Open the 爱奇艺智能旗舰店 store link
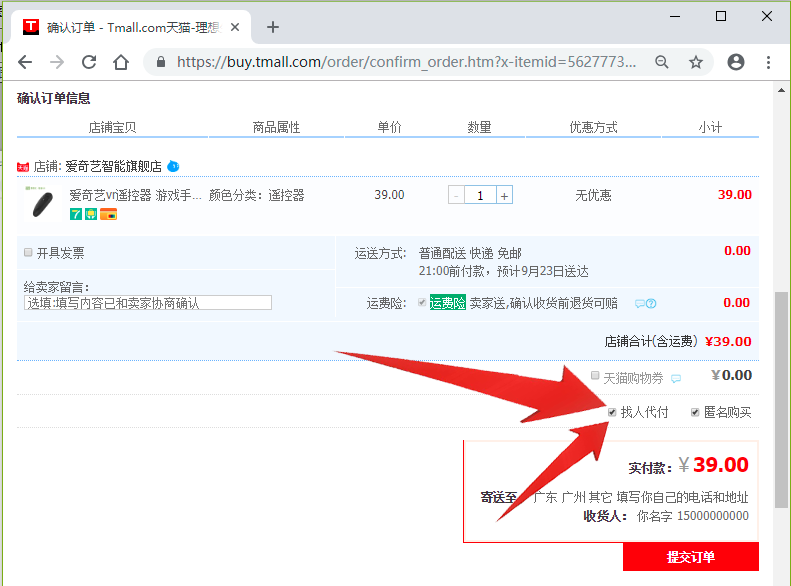The image size is (791, 586). click(x=114, y=166)
